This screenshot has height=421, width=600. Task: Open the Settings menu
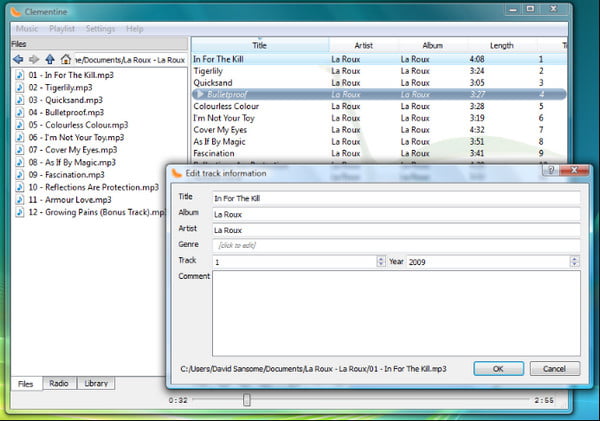click(100, 29)
